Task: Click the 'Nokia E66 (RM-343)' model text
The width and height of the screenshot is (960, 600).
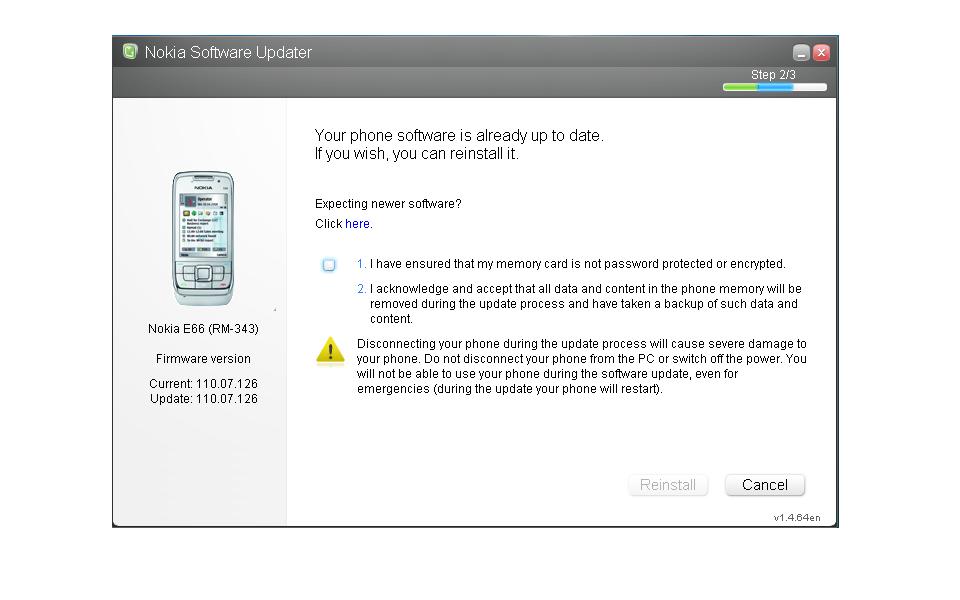Action: click(x=203, y=329)
